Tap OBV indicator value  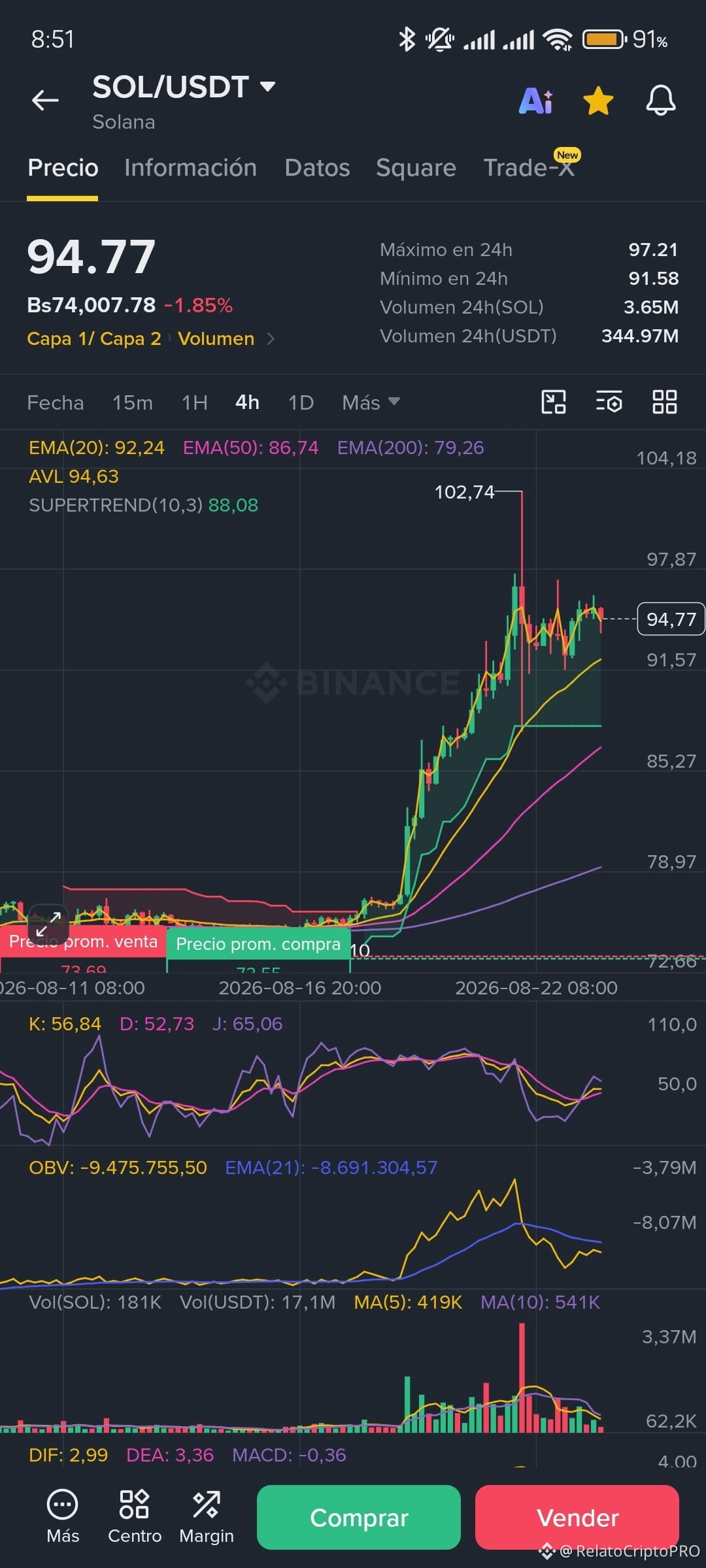pos(118,1168)
